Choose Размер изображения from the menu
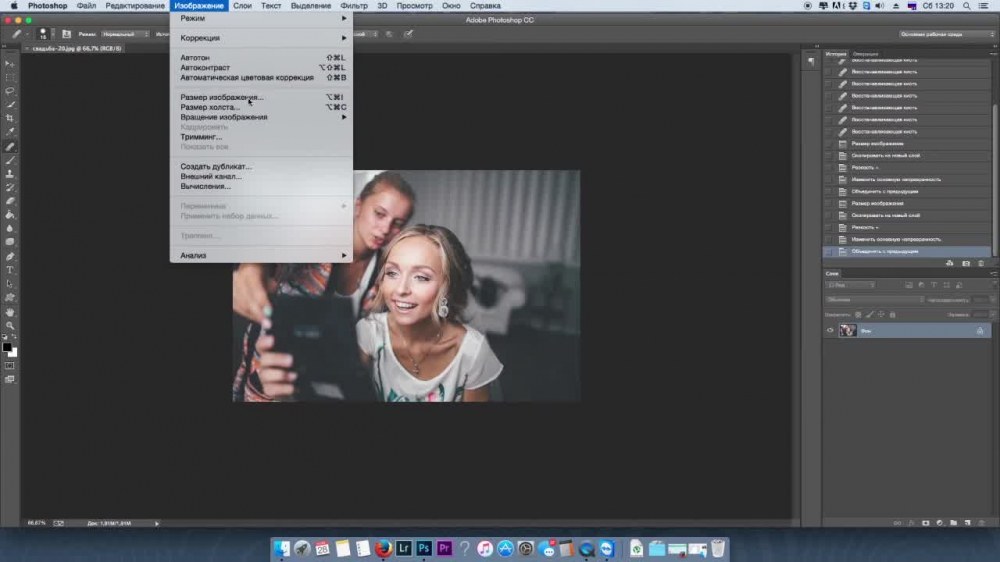Viewport: 1000px width, 562px height. coord(221,97)
